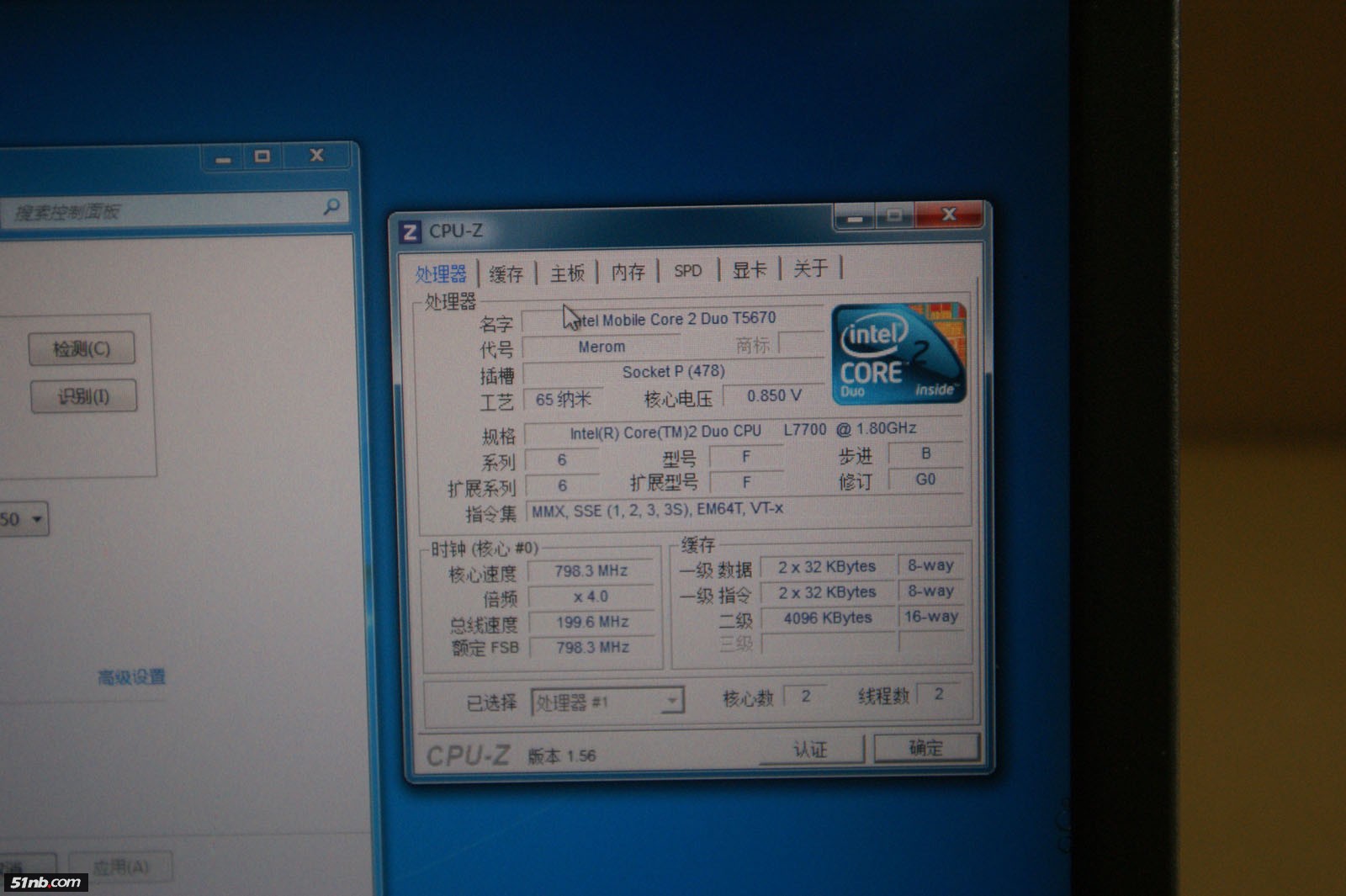Open the 关于 tab
Viewport: 1346px width, 896px height.
tap(810, 268)
